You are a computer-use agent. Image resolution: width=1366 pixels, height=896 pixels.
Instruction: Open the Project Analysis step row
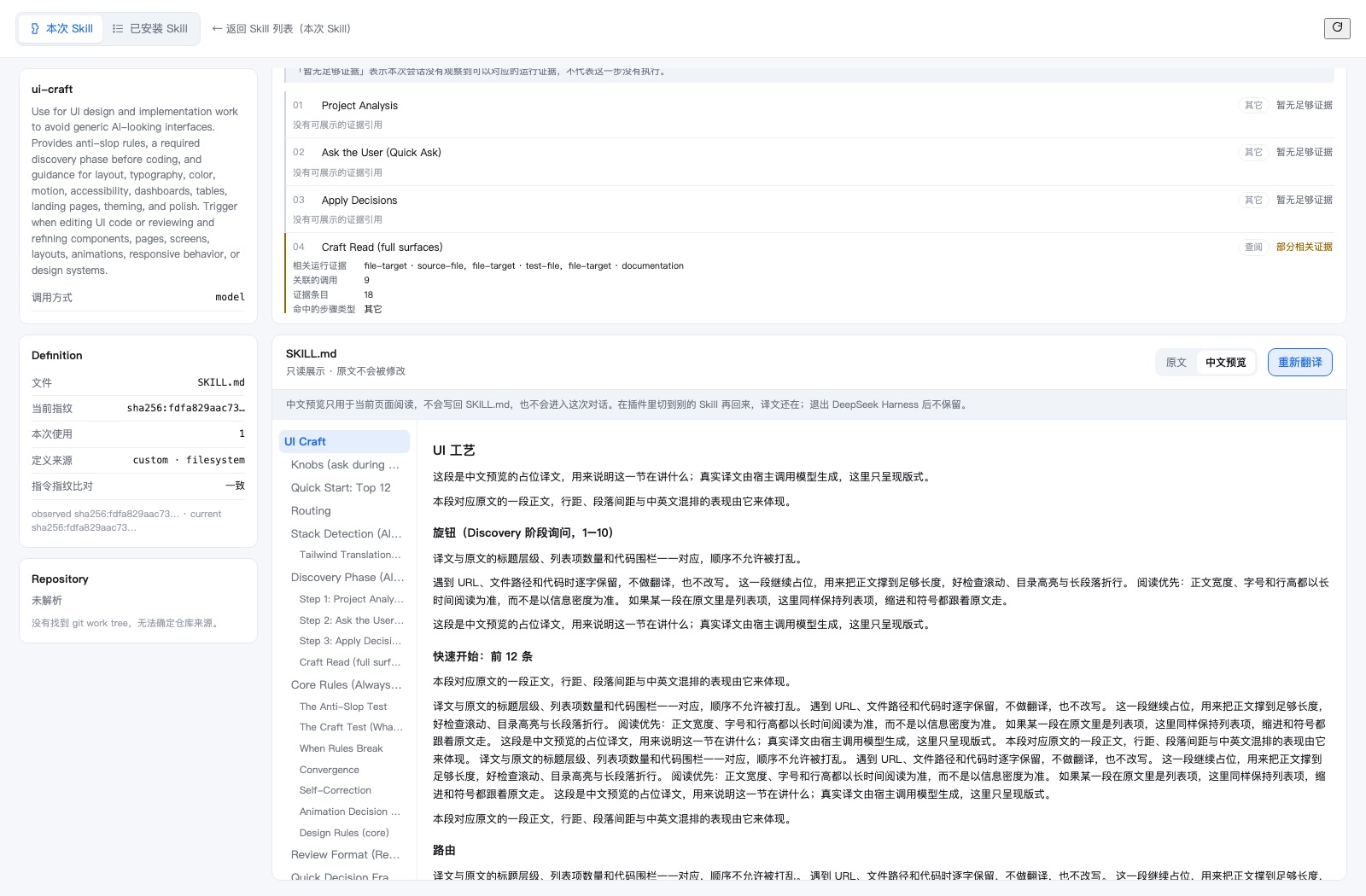tap(809, 114)
